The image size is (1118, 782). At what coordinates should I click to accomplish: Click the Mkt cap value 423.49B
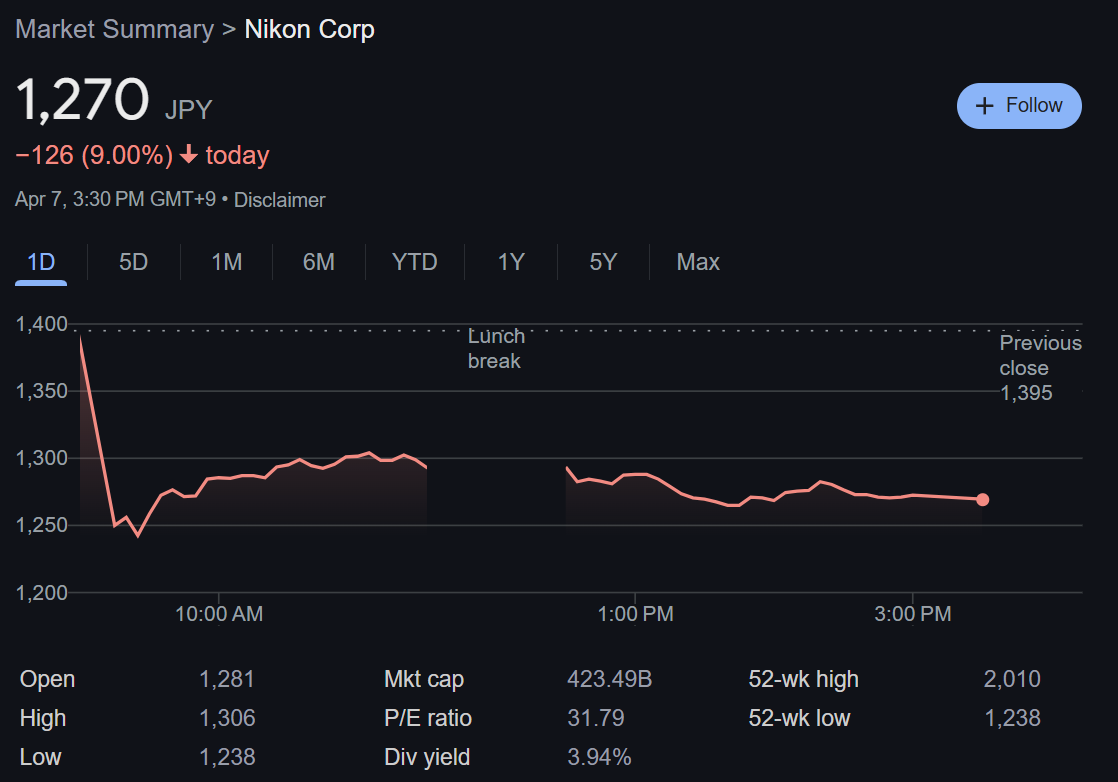coord(609,680)
